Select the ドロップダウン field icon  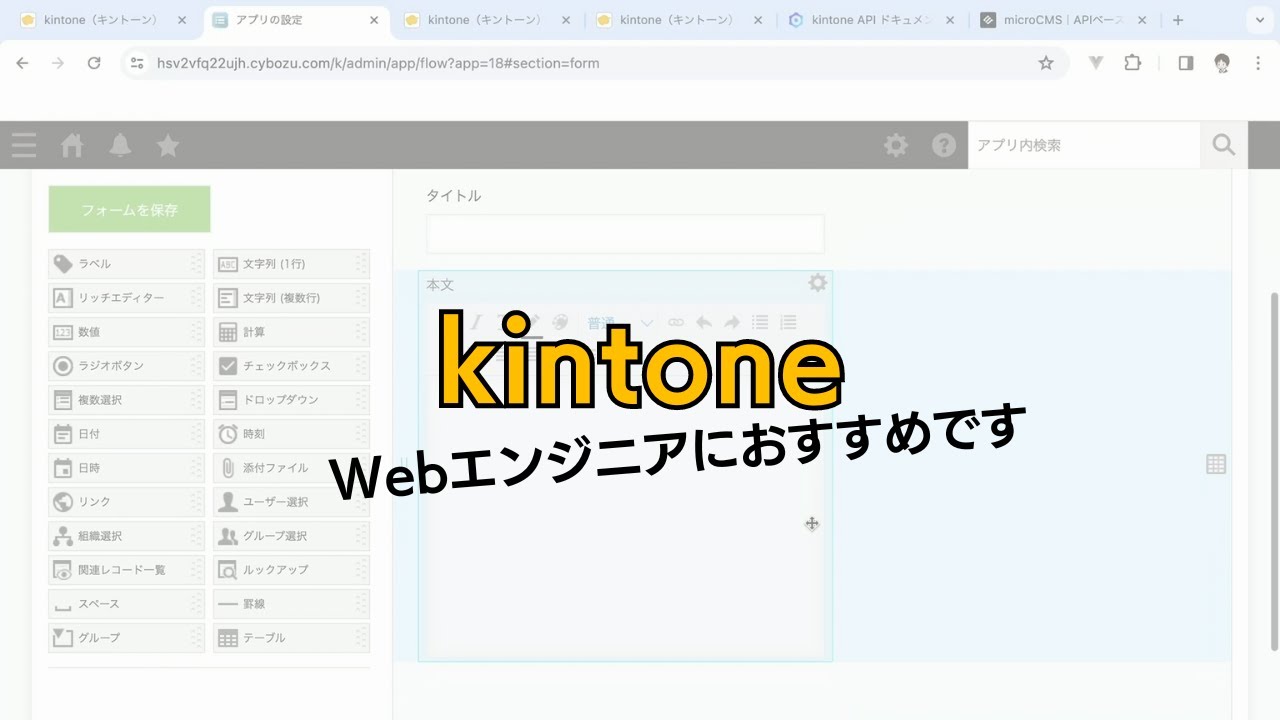228,400
